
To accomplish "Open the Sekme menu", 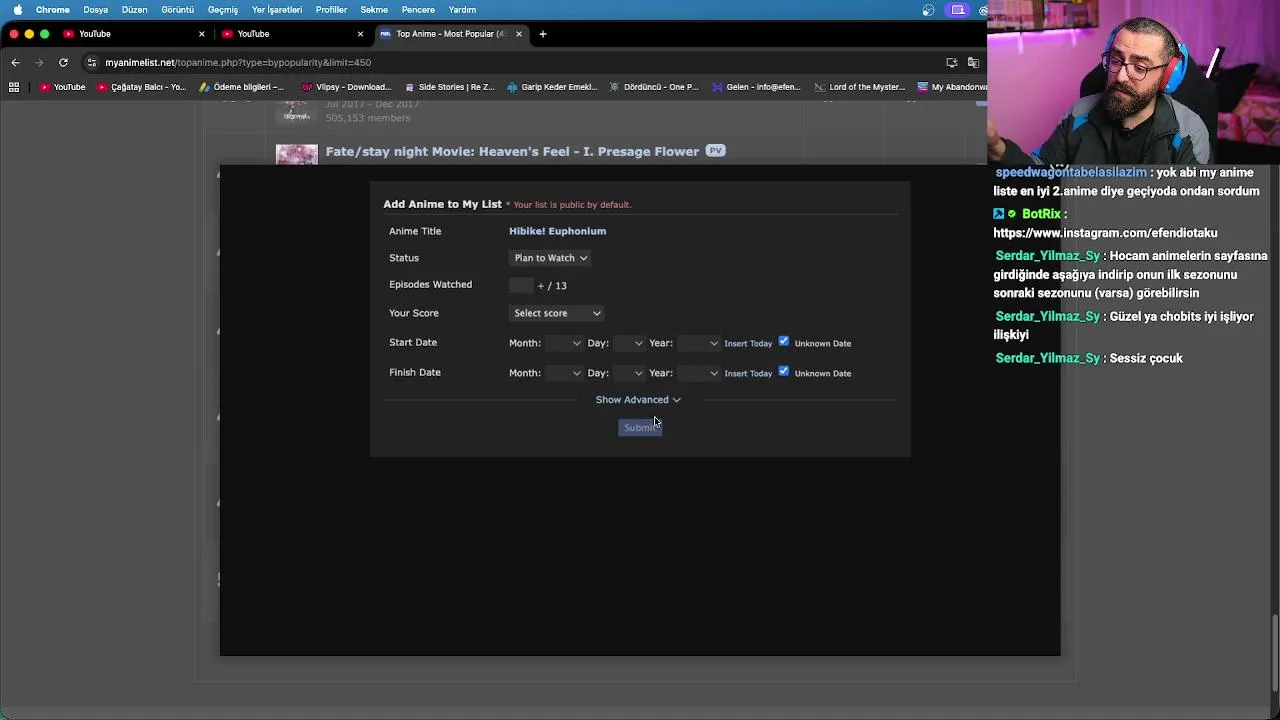I will pyautogui.click(x=374, y=10).
